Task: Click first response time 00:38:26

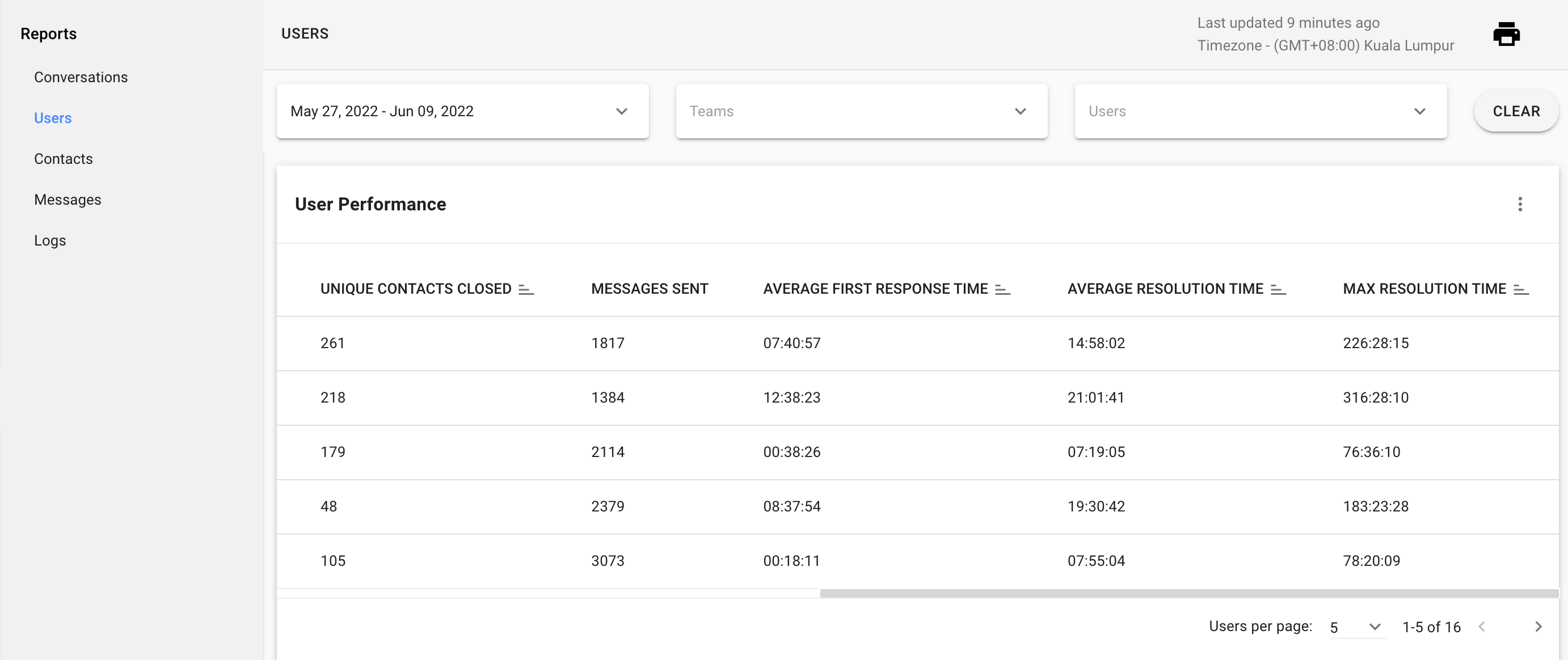Action: tap(791, 452)
